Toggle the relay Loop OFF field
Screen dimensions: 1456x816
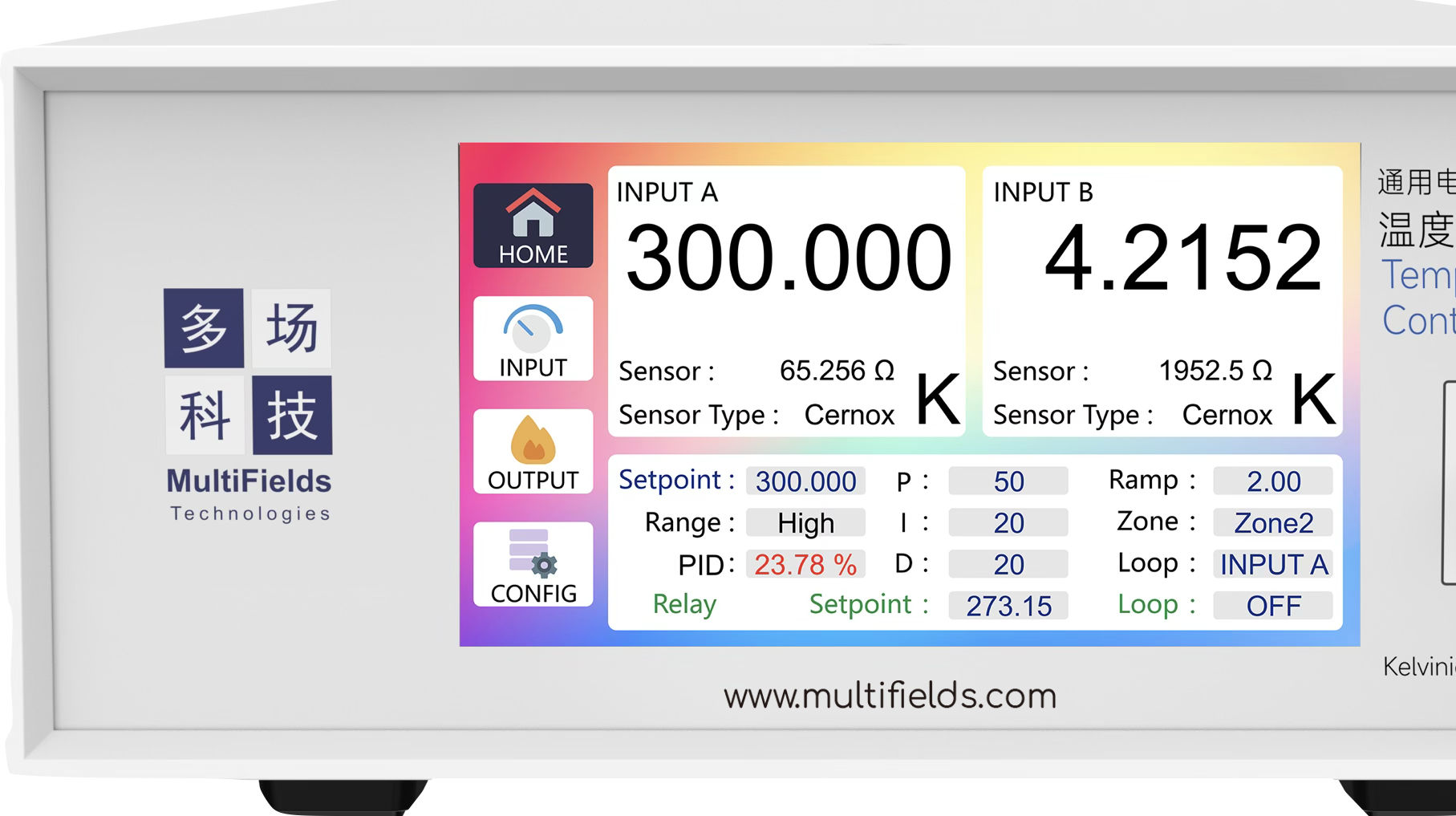click(x=1272, y=606)
